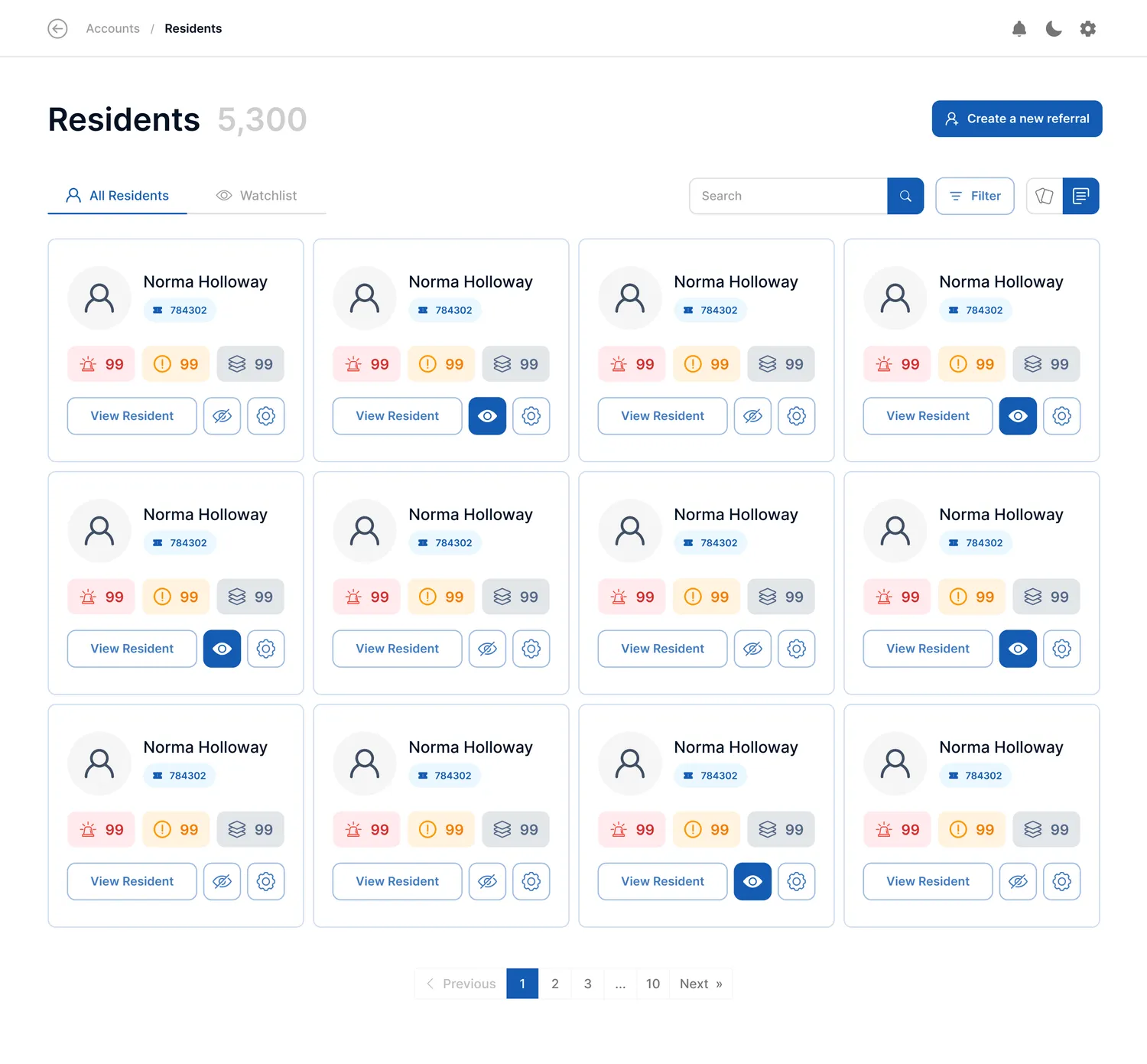Focus the Search input field
This screenshot has width=1147, height=1064.
click(788, 196)
